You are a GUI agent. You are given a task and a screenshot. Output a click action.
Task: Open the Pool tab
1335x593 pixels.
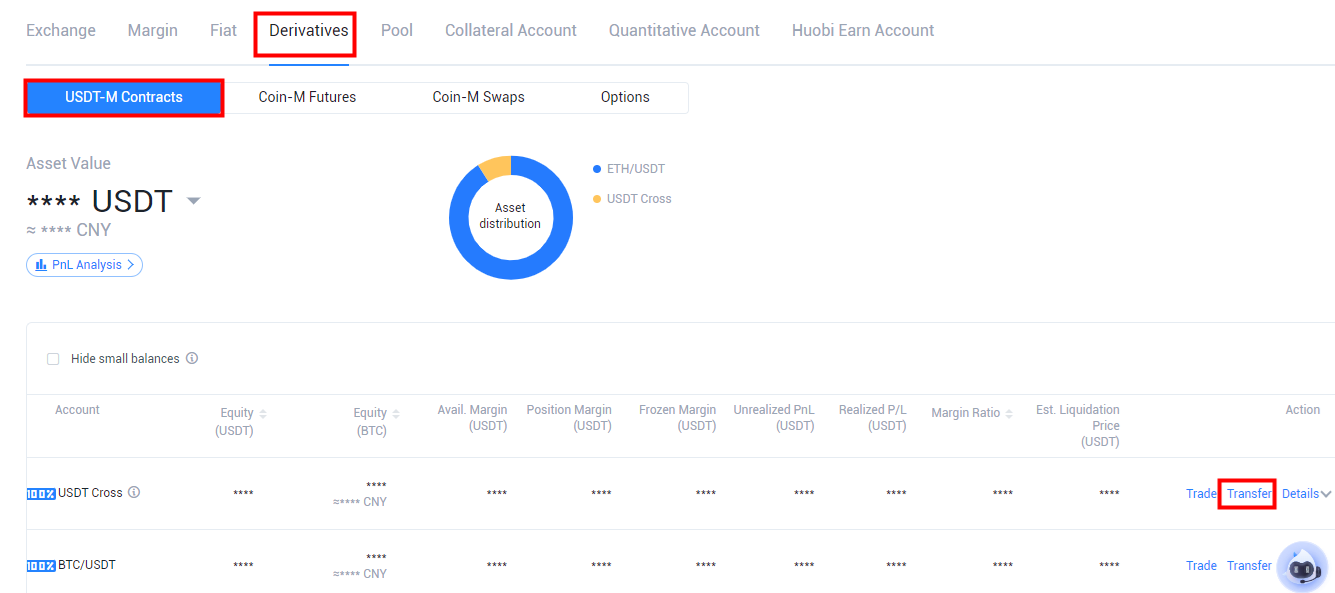(397, 30)
